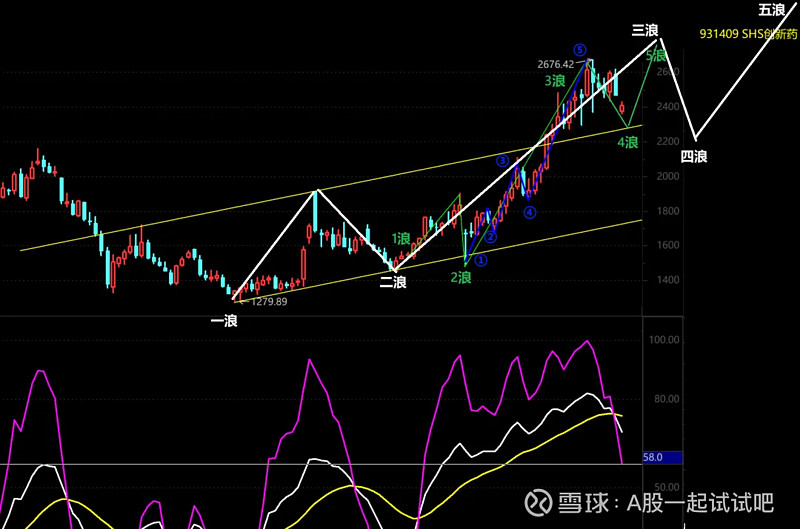
Task: Click the 2200 price axis value
Action: 668,141
